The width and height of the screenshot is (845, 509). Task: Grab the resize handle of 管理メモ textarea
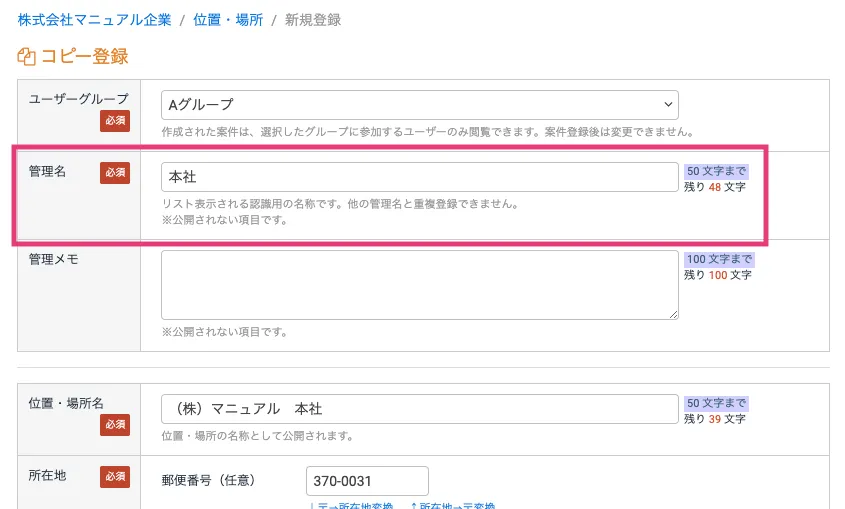[x=674, y=315]
